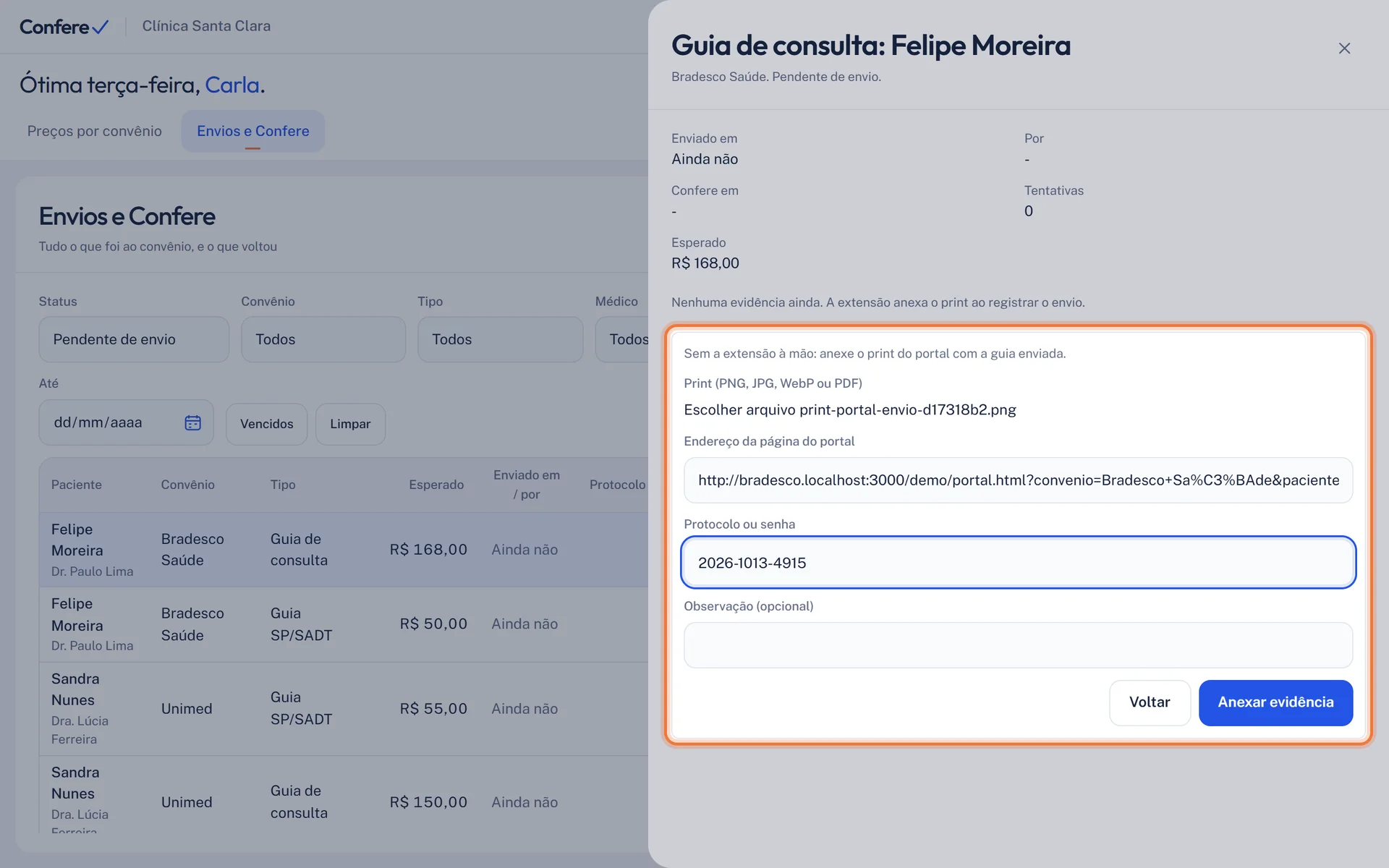The width and height of the screenshot is (1389, 868).
Task: Select Sandra Nunes R$ 55,00 row
Action: 344,709
